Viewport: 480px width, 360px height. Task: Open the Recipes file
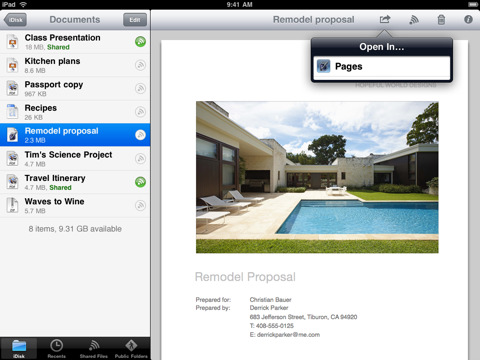[x=75, y=112]
